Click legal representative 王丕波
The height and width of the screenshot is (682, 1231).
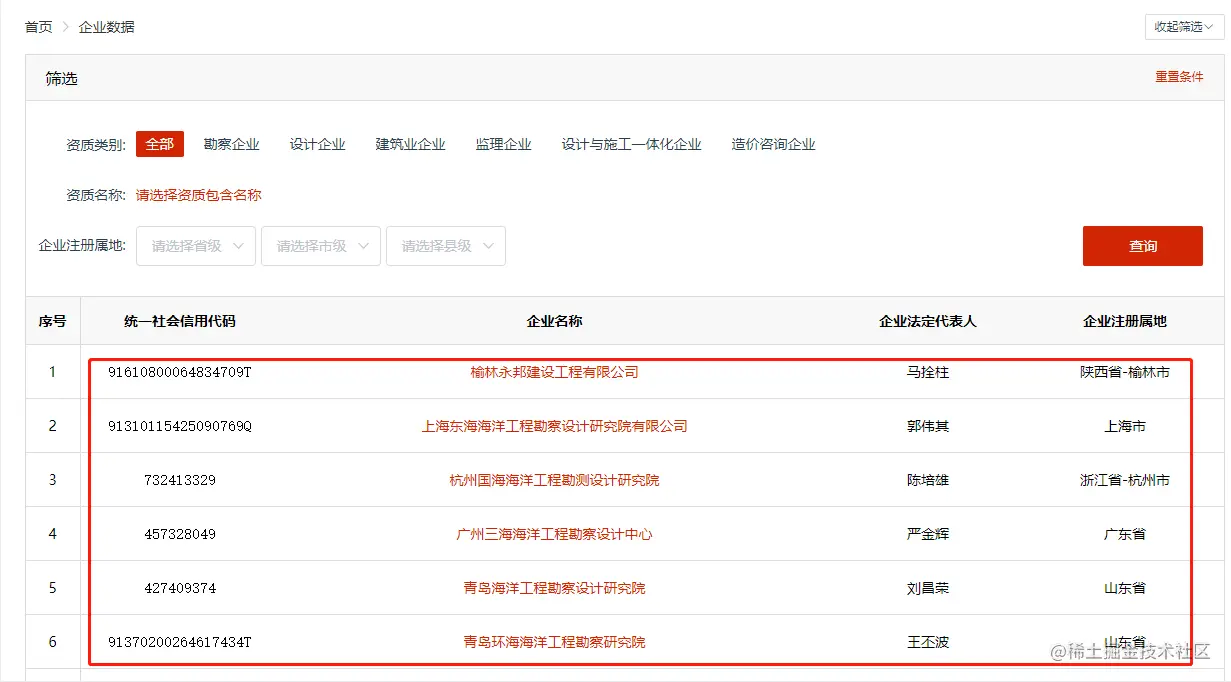tap(928, 642)
